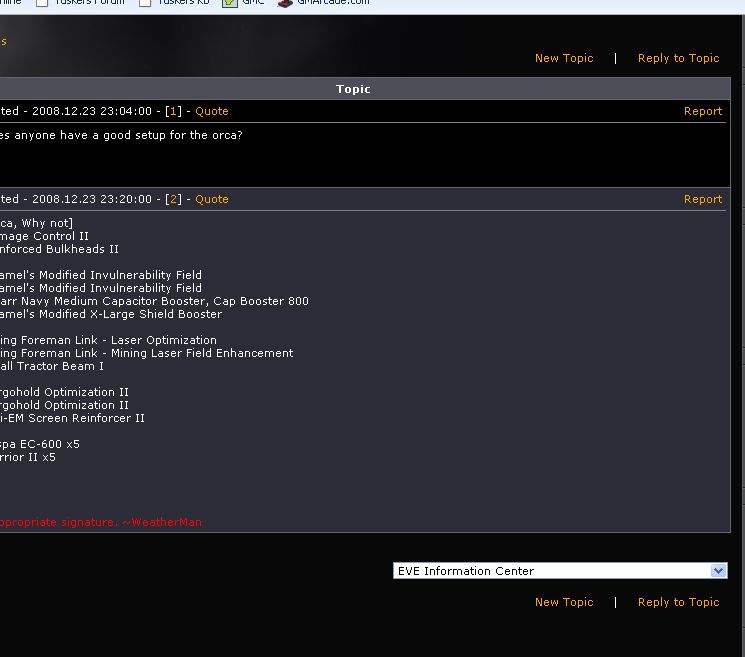Click the 'Why not]' fitting title line
This screenshot has width=745, height=657.
coord(47,223)
